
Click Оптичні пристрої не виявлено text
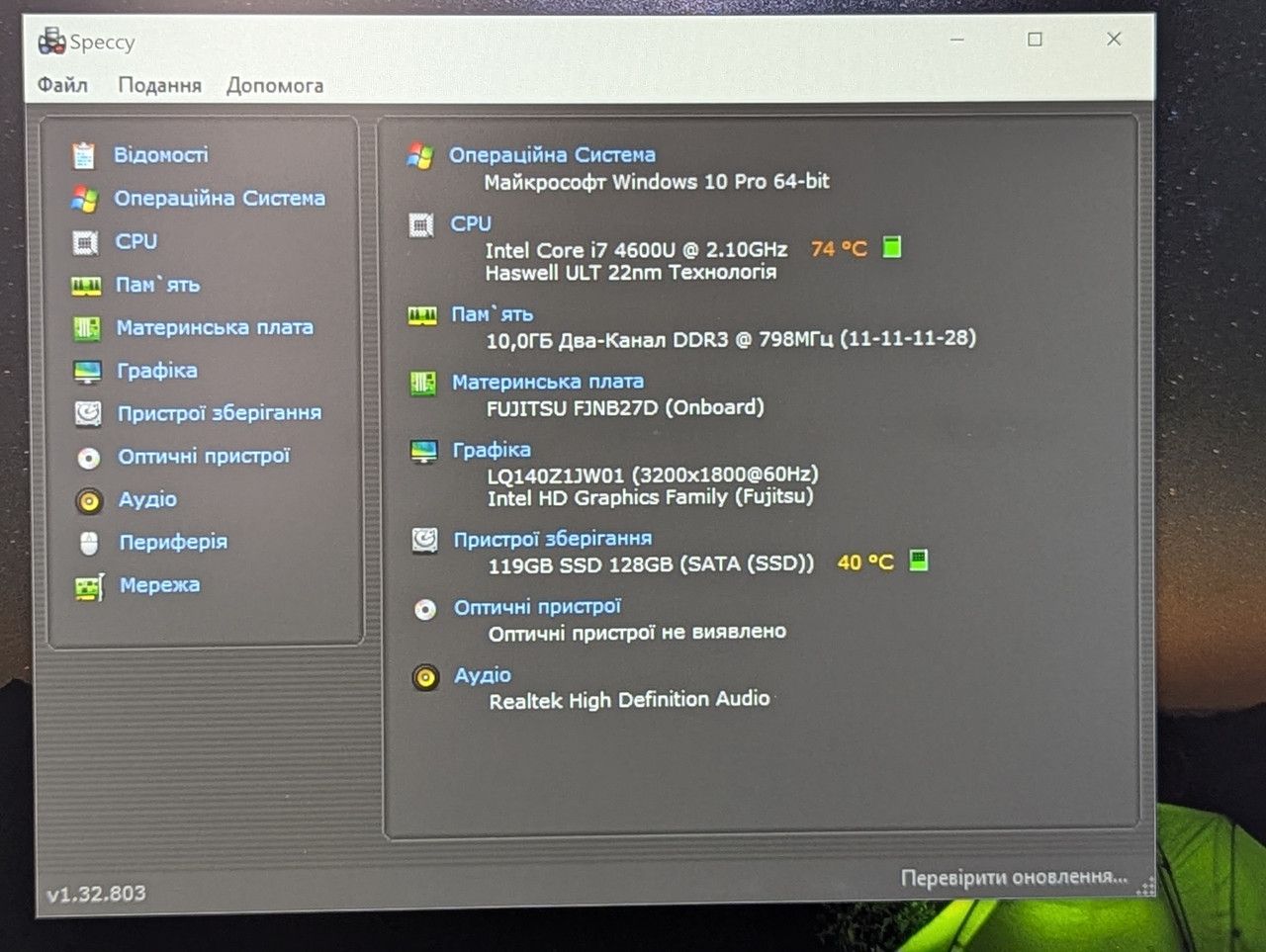point(637,632)
